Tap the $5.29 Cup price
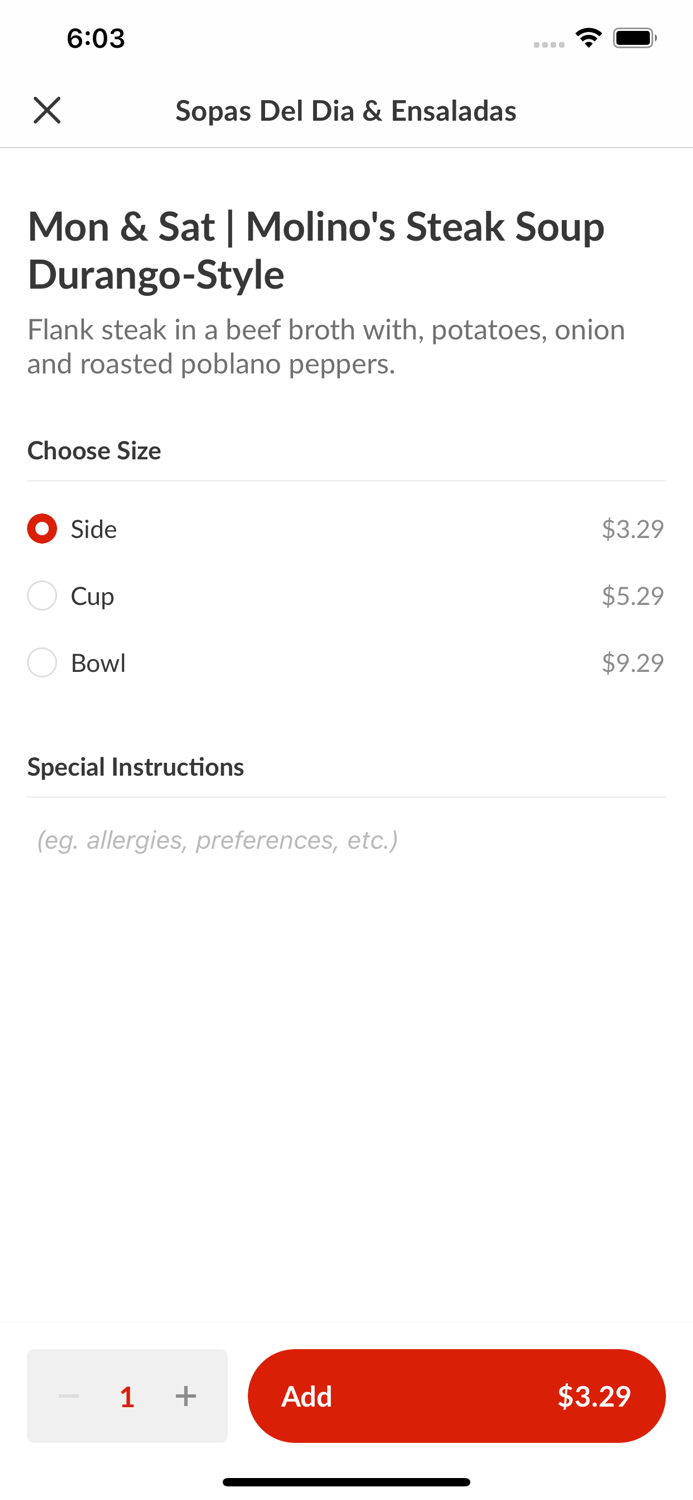This screenshot has width=693, height=1500. tap(632, 596)
